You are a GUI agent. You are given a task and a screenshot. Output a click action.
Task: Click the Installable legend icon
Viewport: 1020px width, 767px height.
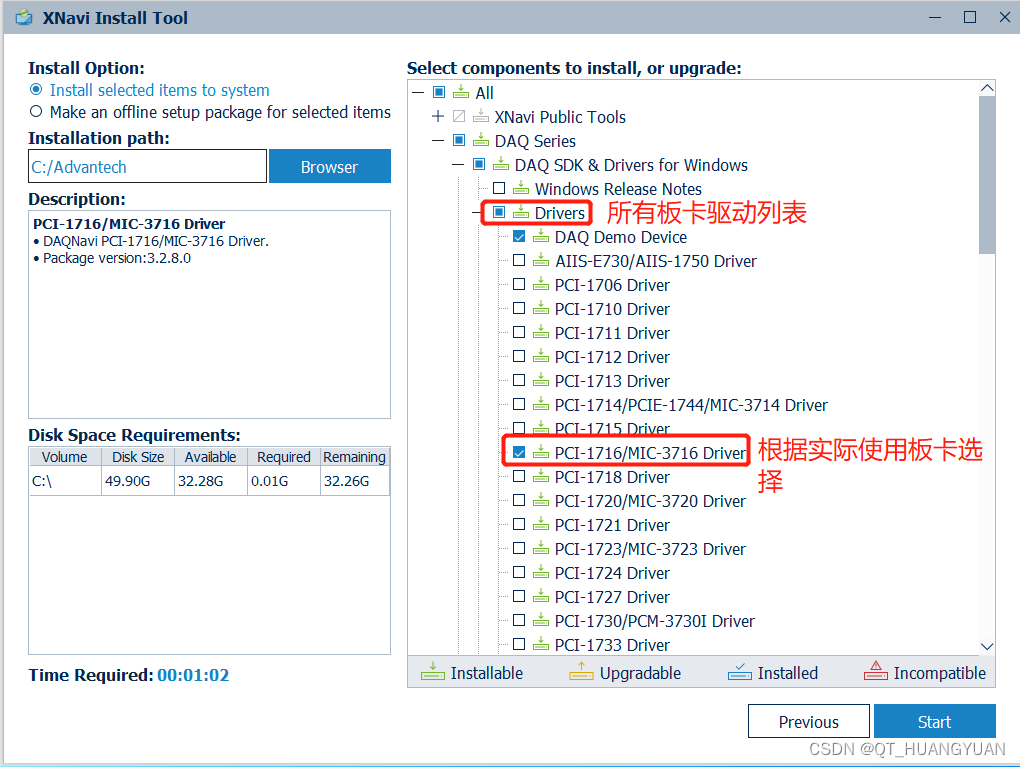point(433,672)
